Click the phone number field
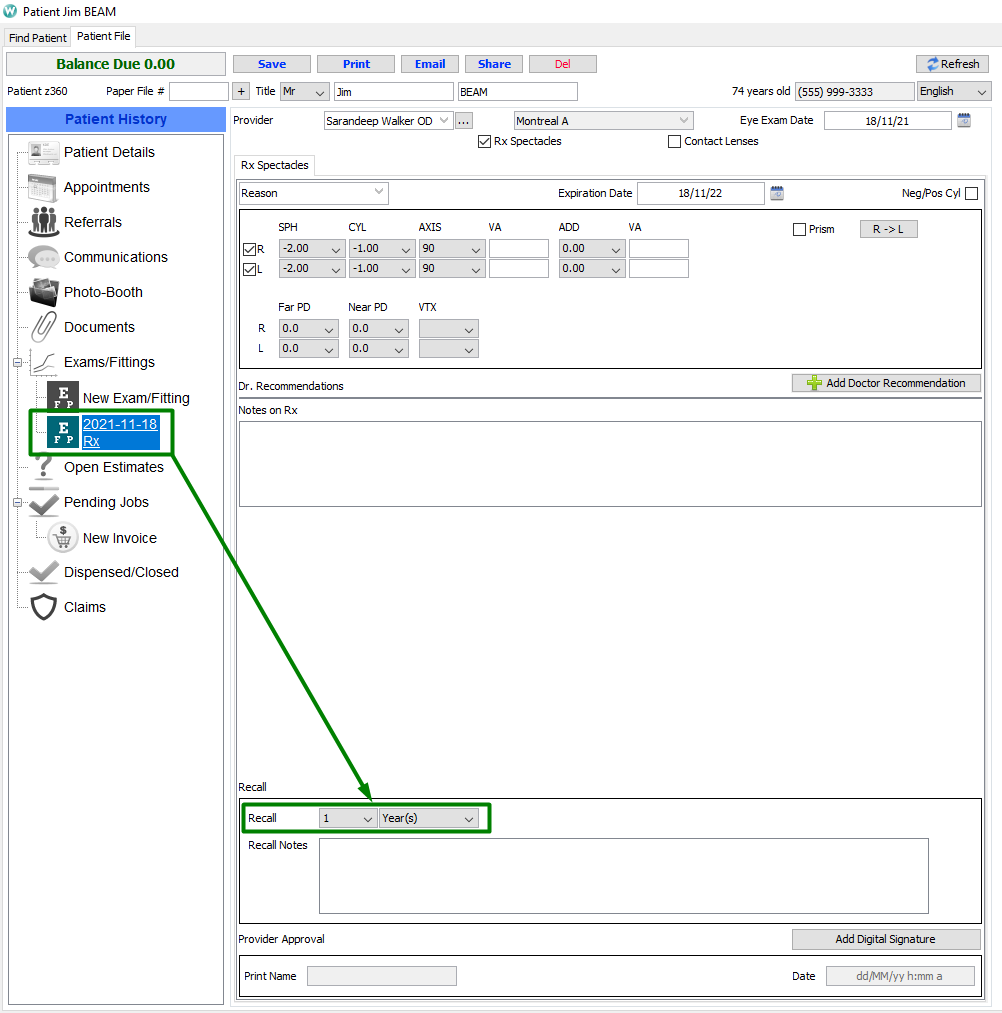 click(x=855, y=92)
